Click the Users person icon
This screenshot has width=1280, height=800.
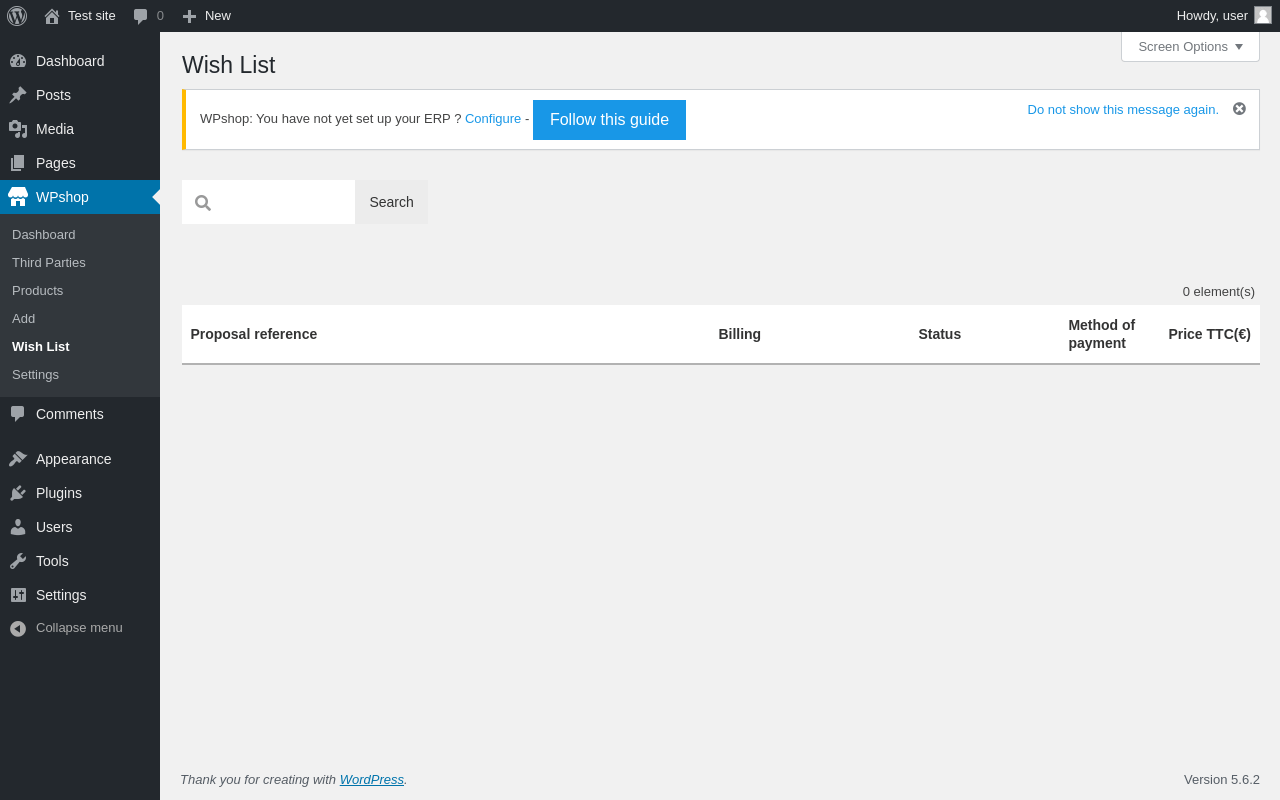(x=18, y=527)
